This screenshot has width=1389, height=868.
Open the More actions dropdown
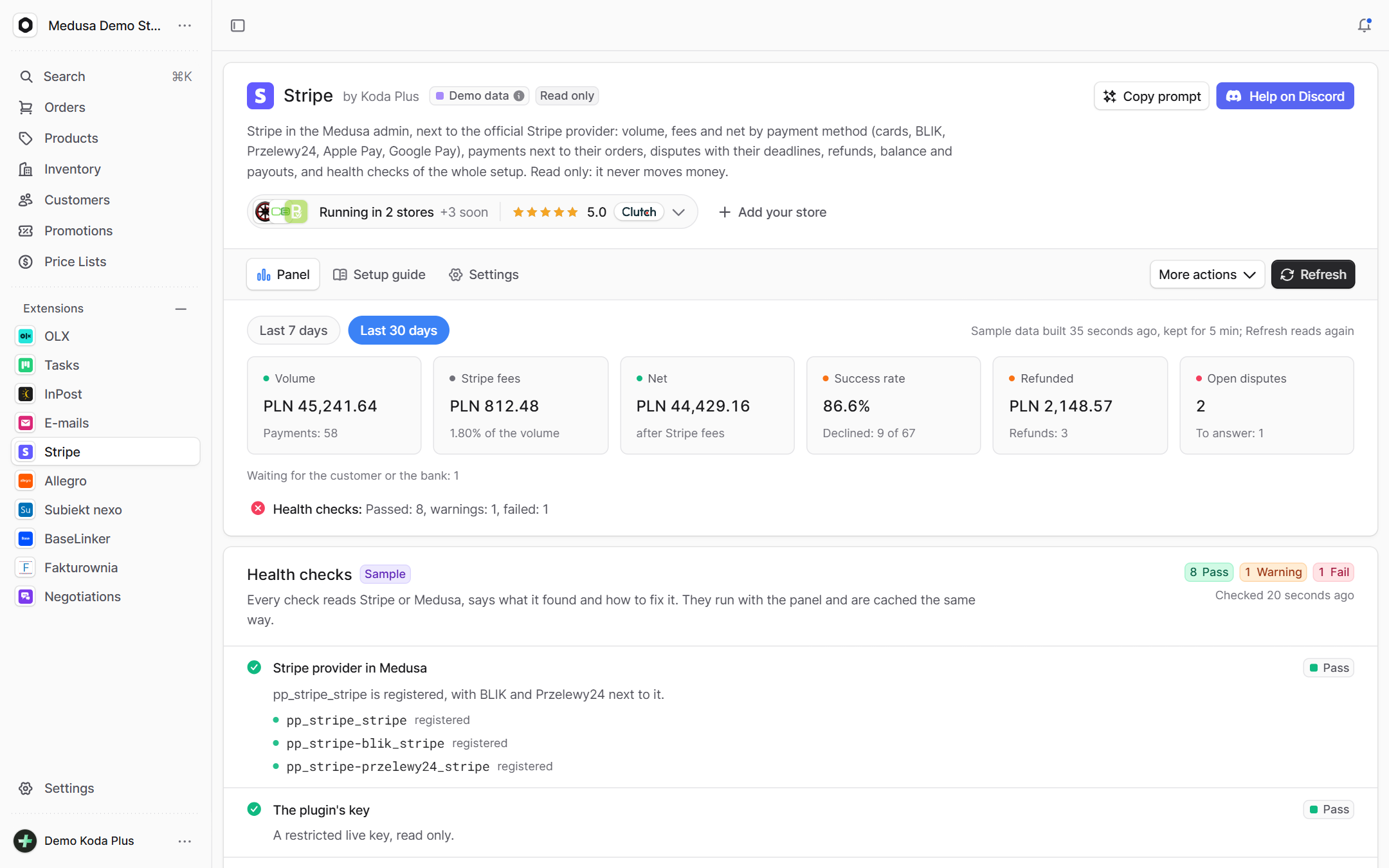pyautogui.click(x=1207, y=275)
